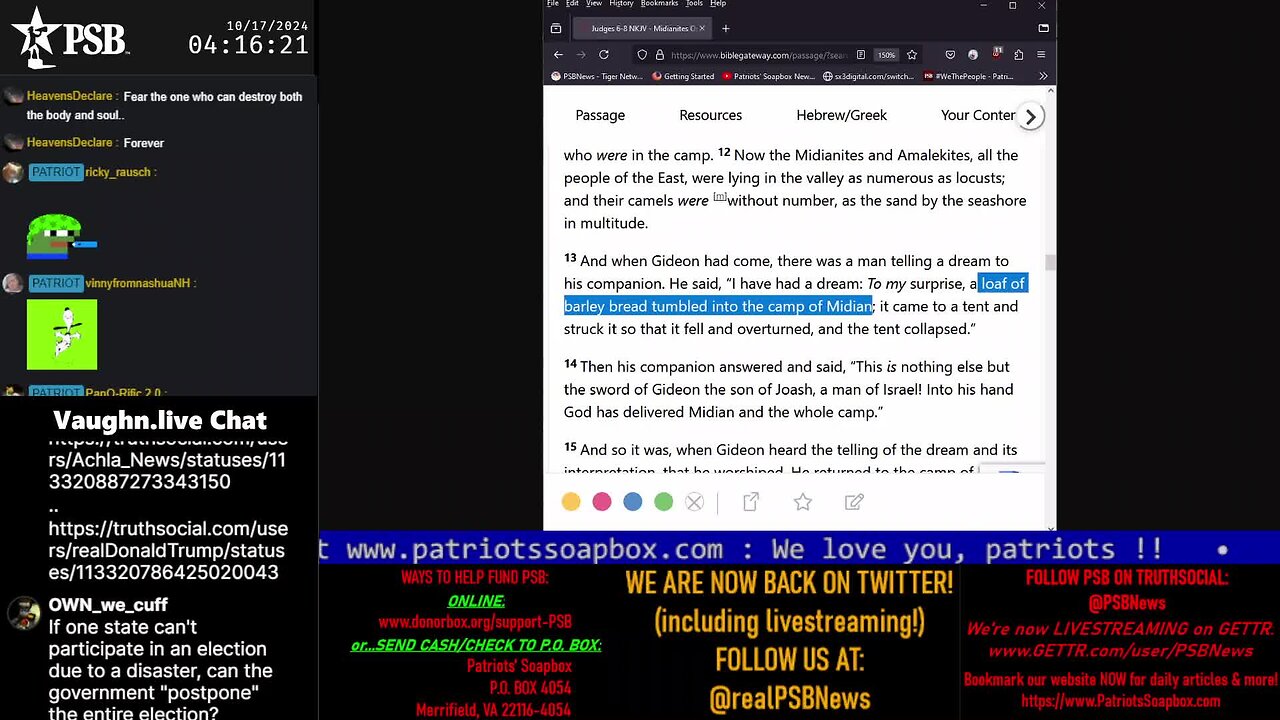
Task: Click the page vertical scrollbar thumb
Action: click(1051, 262)
